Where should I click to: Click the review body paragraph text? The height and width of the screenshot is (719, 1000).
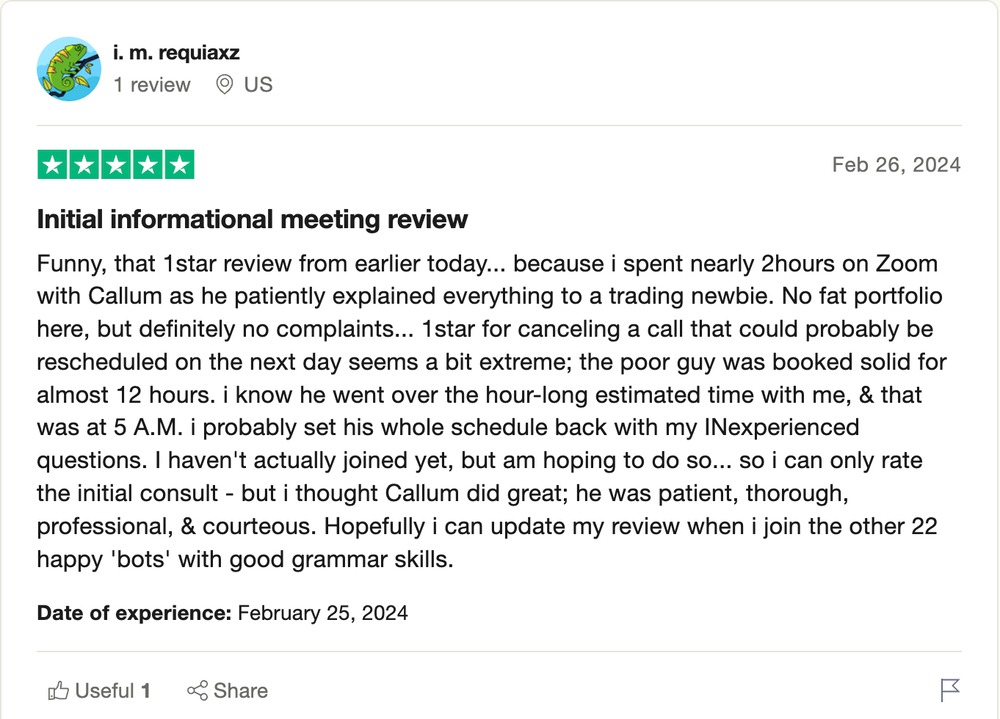coord(492,411)
